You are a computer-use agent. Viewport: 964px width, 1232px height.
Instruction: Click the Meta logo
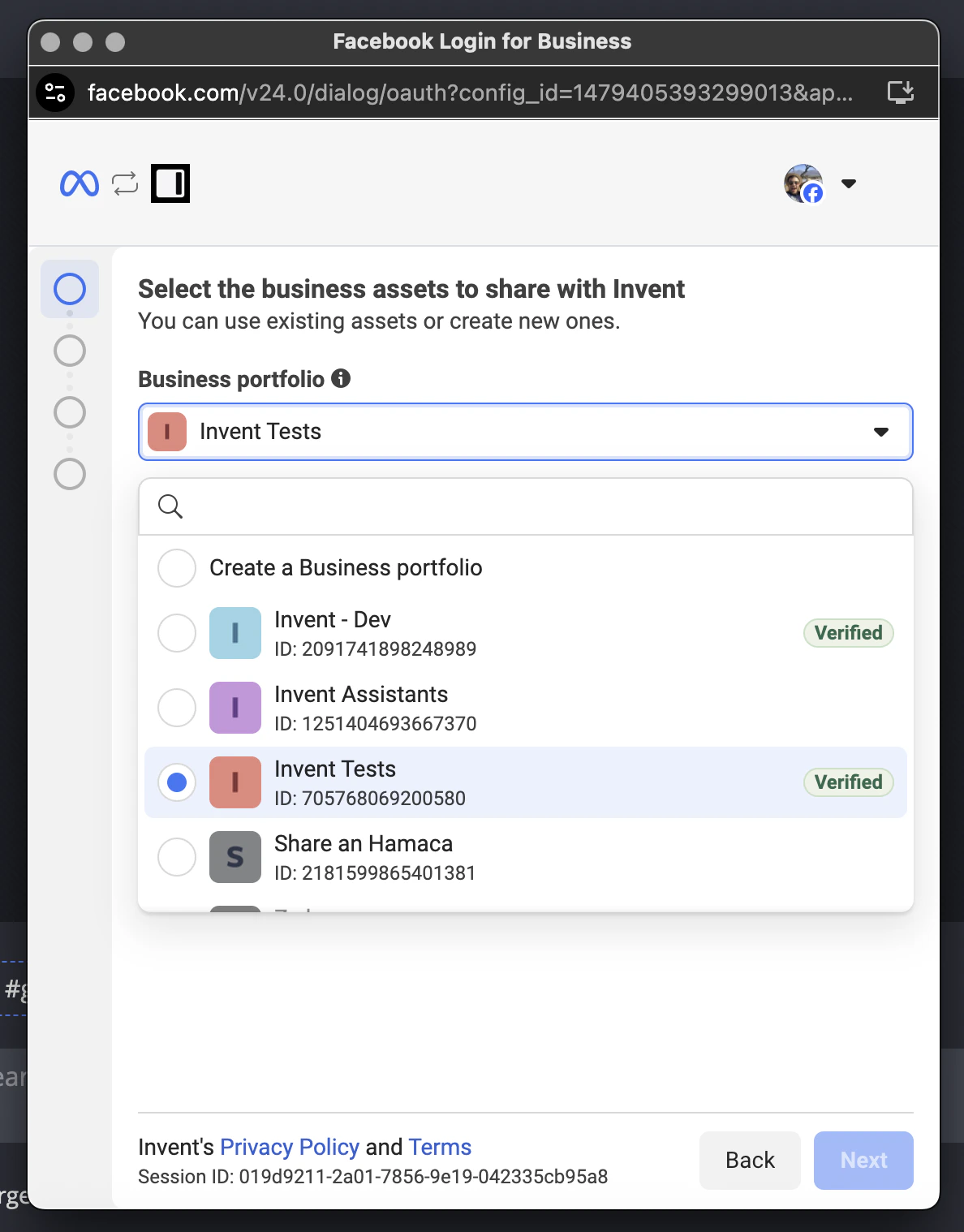79,183
